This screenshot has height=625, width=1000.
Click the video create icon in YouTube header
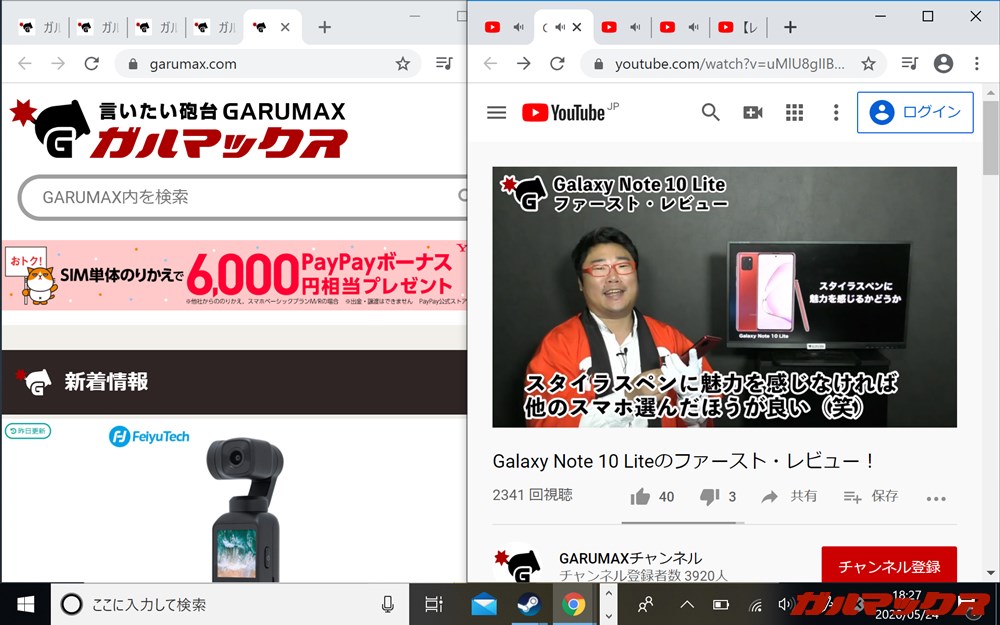(752, 112)
